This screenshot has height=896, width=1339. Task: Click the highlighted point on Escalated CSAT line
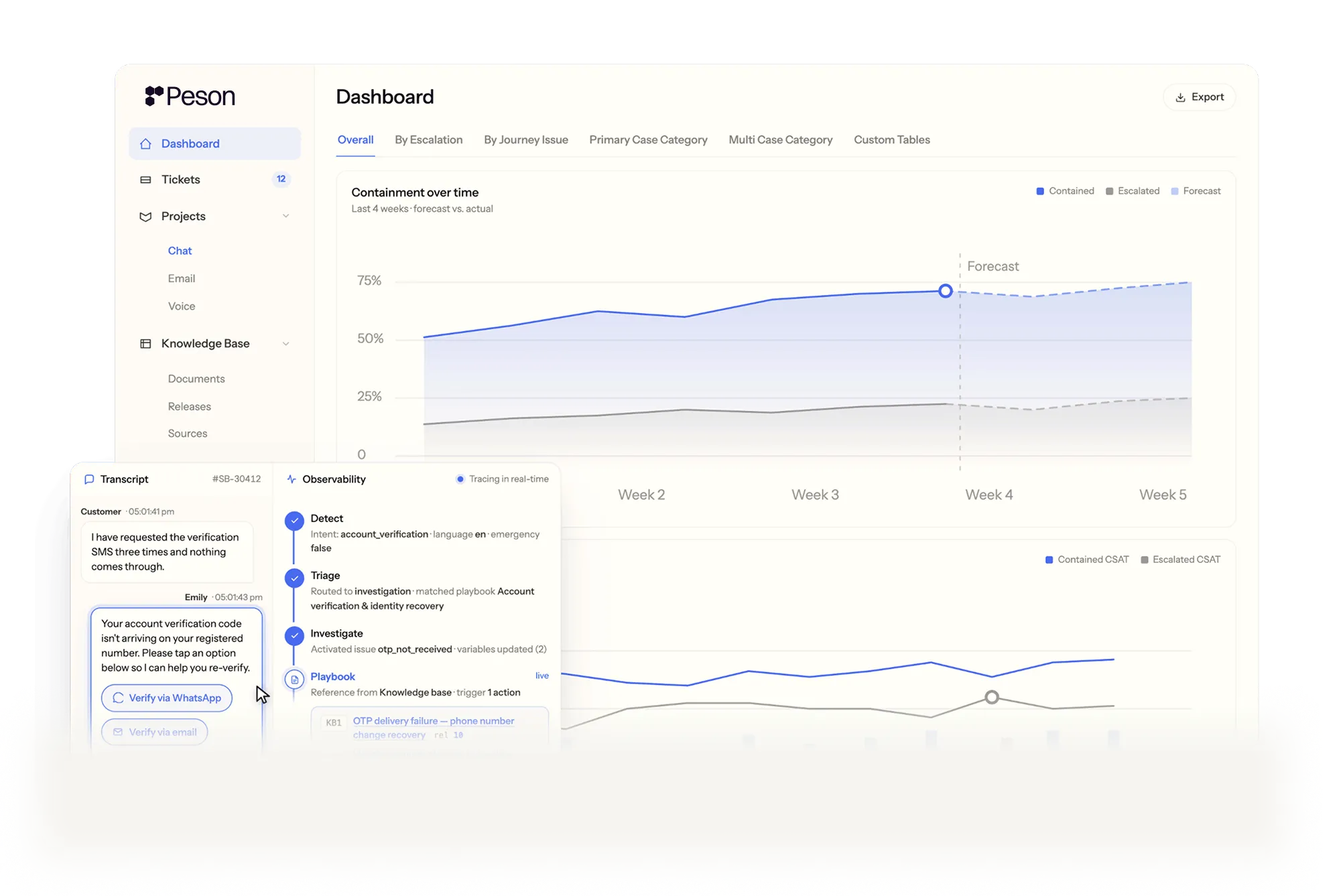(992, 697)
